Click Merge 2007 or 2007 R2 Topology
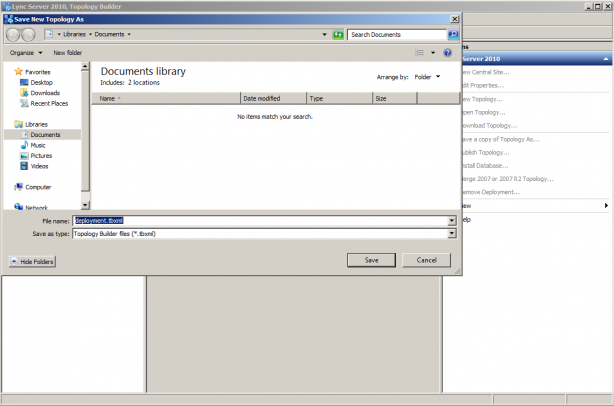The image size is (614, 406). click(x=508, y=179)
